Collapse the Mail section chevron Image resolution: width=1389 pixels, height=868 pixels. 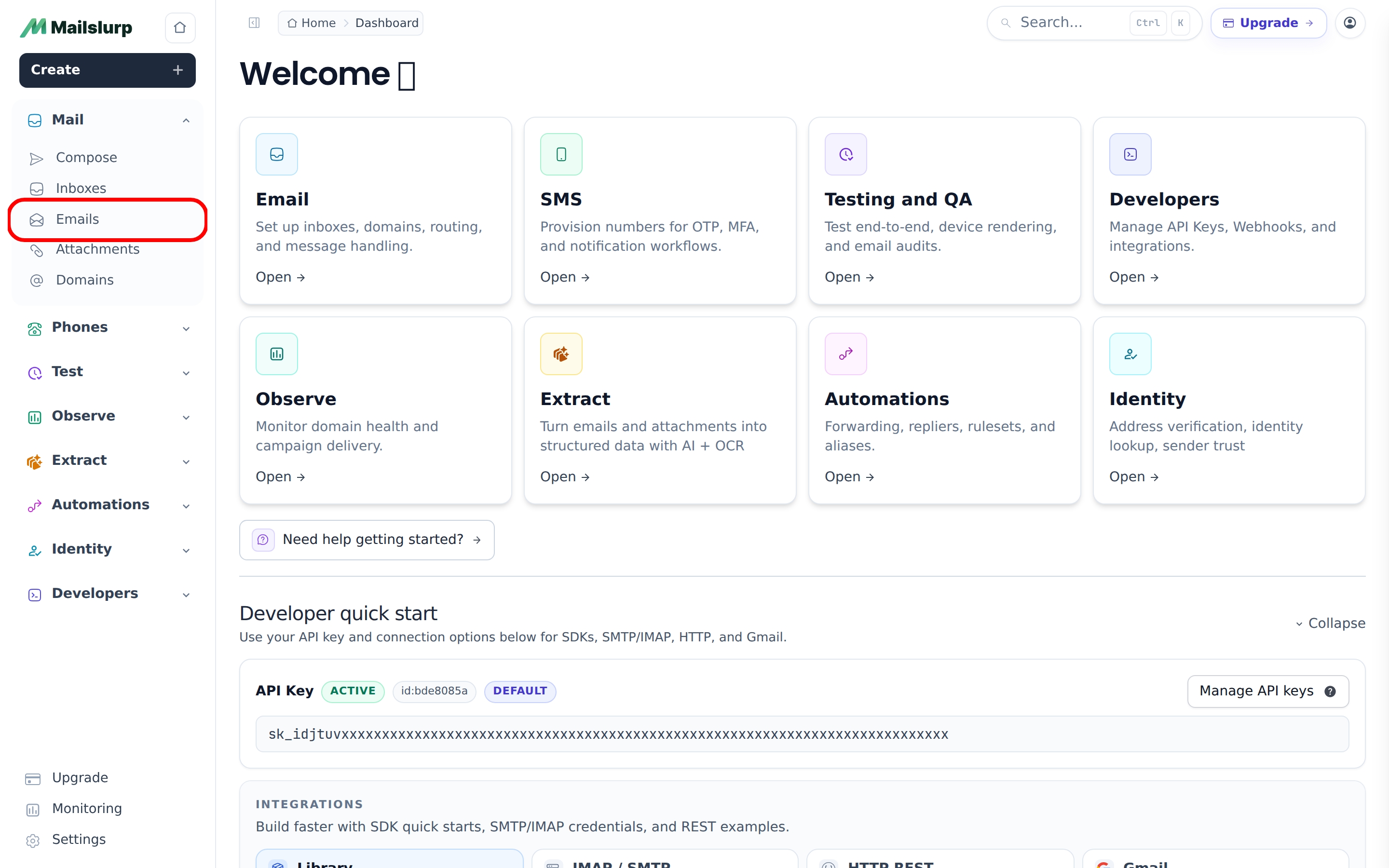(x=186, y=120)
